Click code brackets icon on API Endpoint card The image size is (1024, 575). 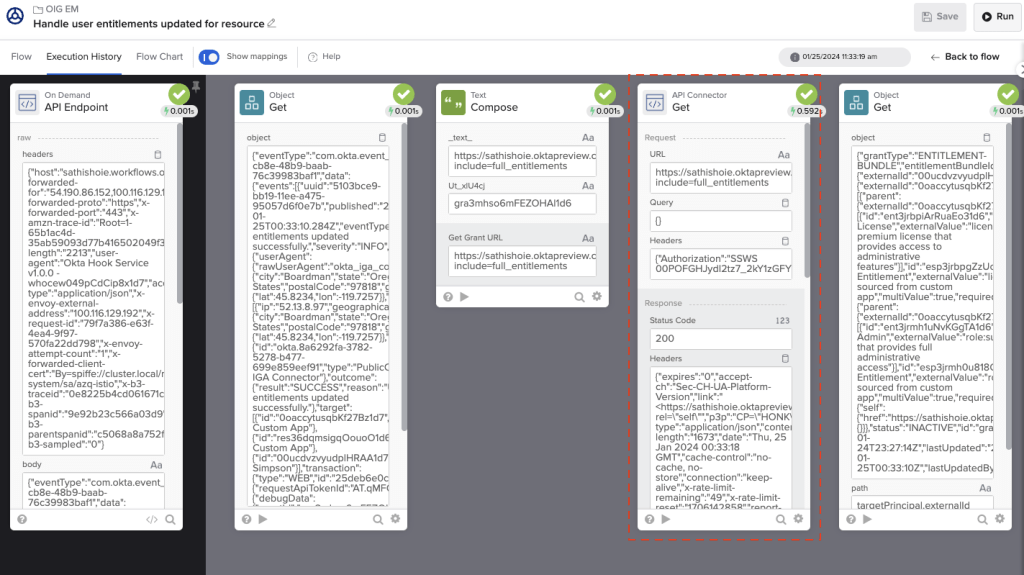pyautogui.click(x=151, y=519)
